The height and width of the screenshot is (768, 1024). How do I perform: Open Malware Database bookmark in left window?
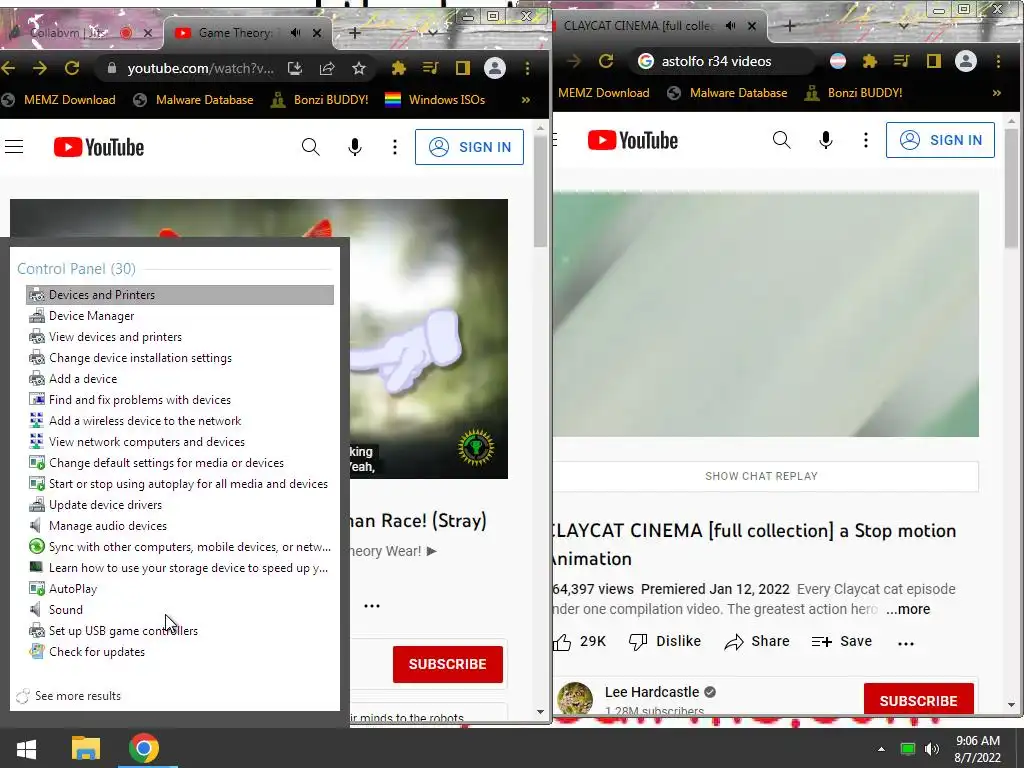(x=194, y=100)
